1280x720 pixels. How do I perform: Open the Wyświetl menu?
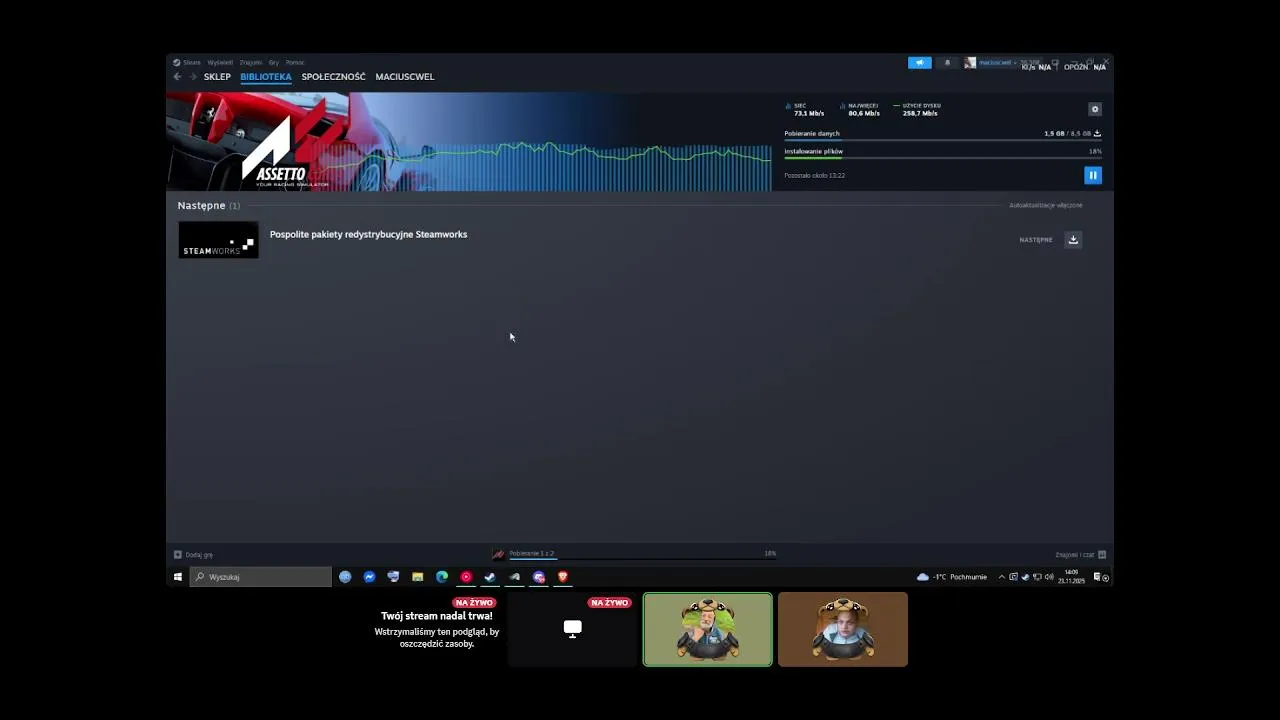pos(220,62)
